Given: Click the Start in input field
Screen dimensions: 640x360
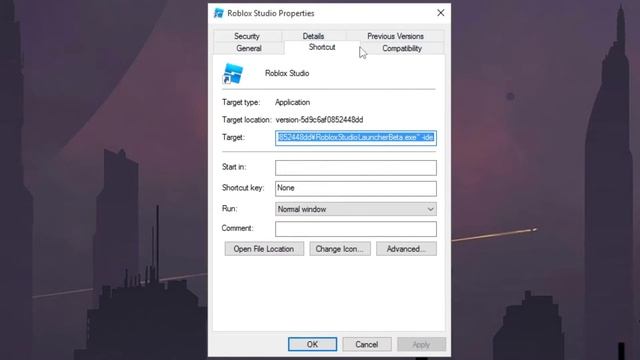Looking at the screenshot, I should 356,168.
